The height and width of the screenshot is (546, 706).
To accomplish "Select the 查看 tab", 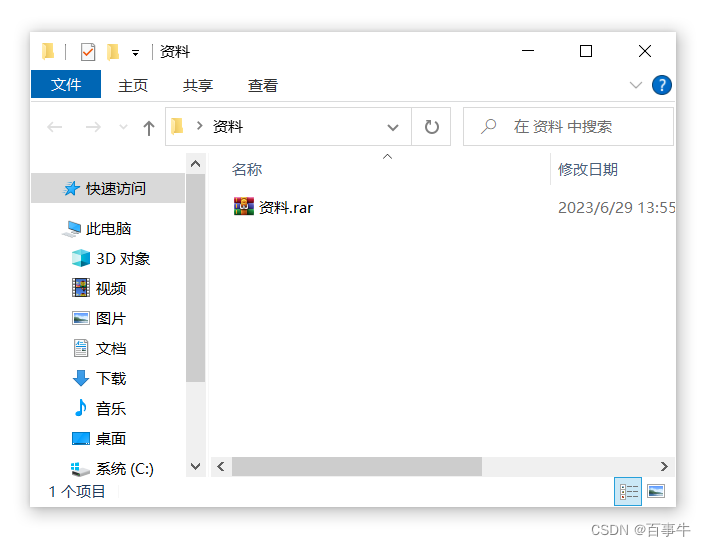I will (x=263, y=85).
